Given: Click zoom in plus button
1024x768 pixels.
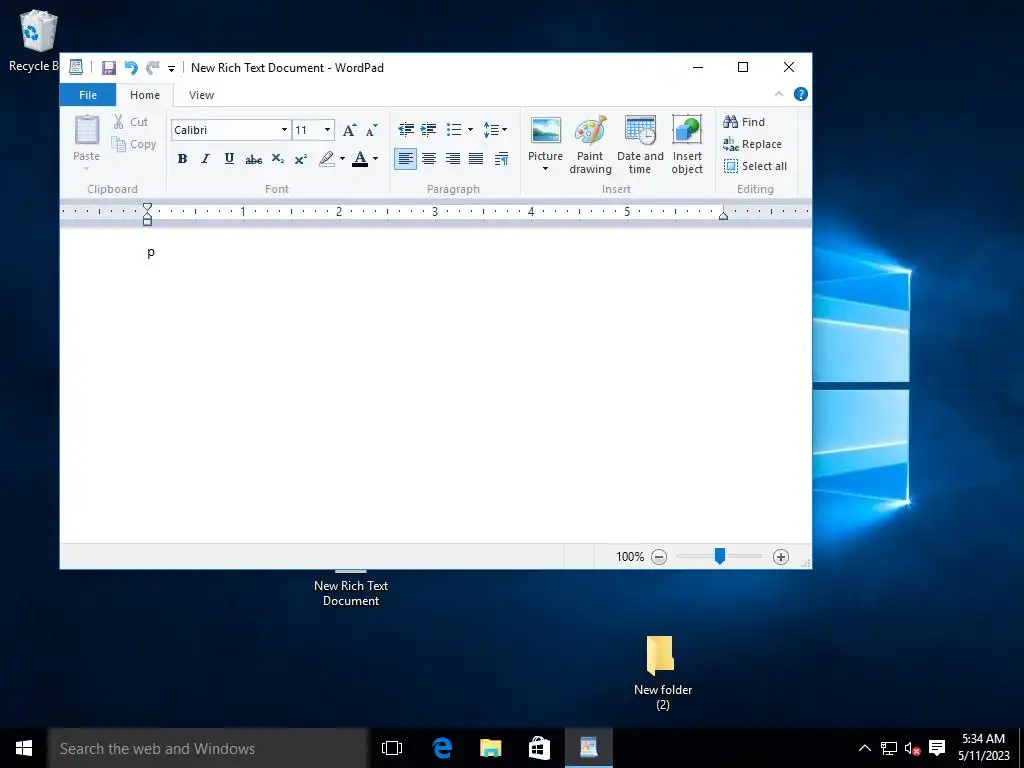Looking at the screenshot, I should [780, 557].
